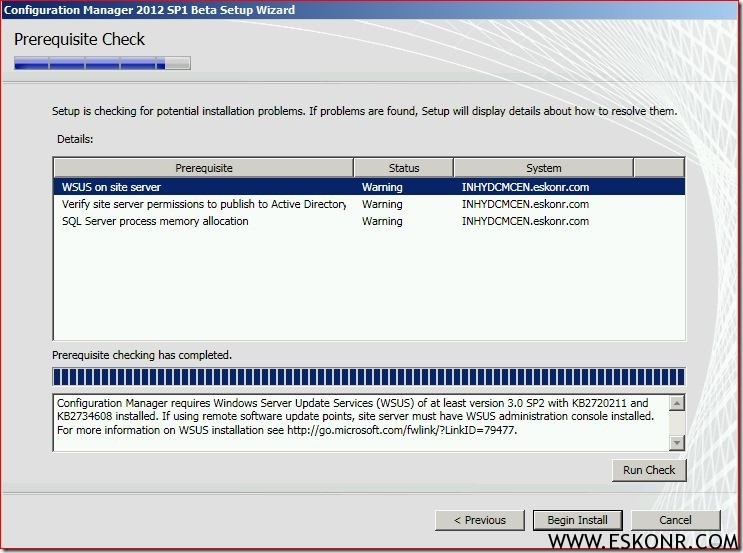Click the Setup Wizard title bar
743x553 pixels.
pos(370,10)
